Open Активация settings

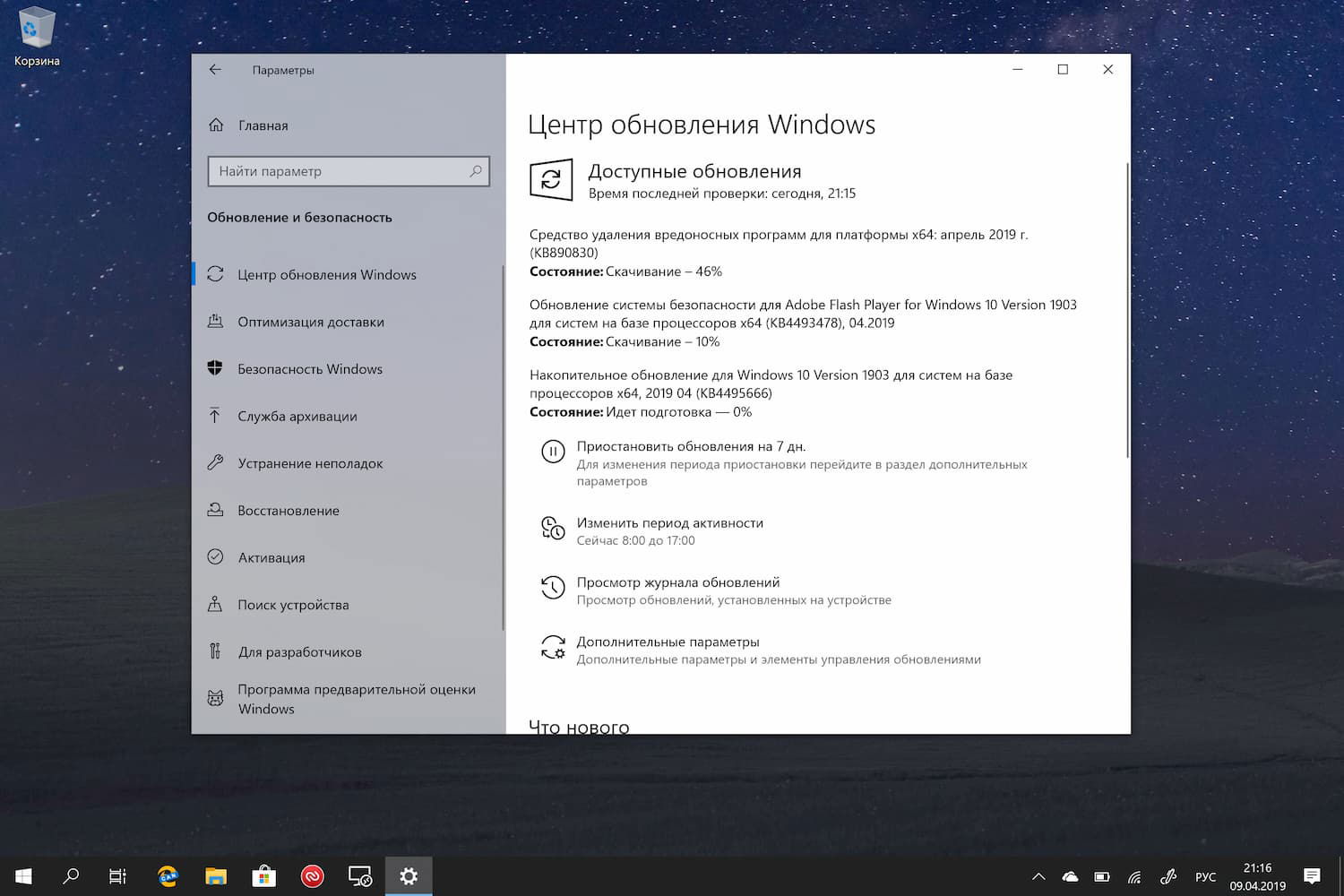point(273,557)
